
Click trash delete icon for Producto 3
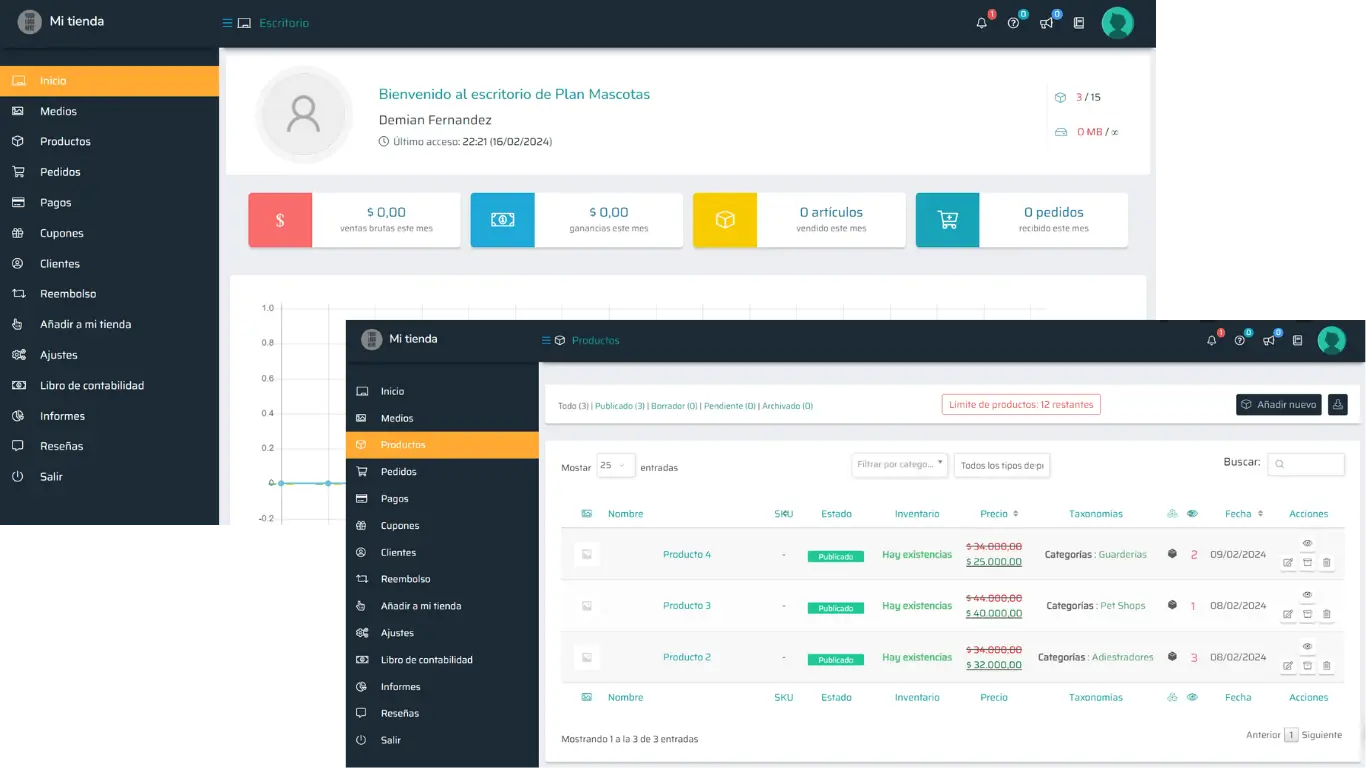pos(1327,614)
